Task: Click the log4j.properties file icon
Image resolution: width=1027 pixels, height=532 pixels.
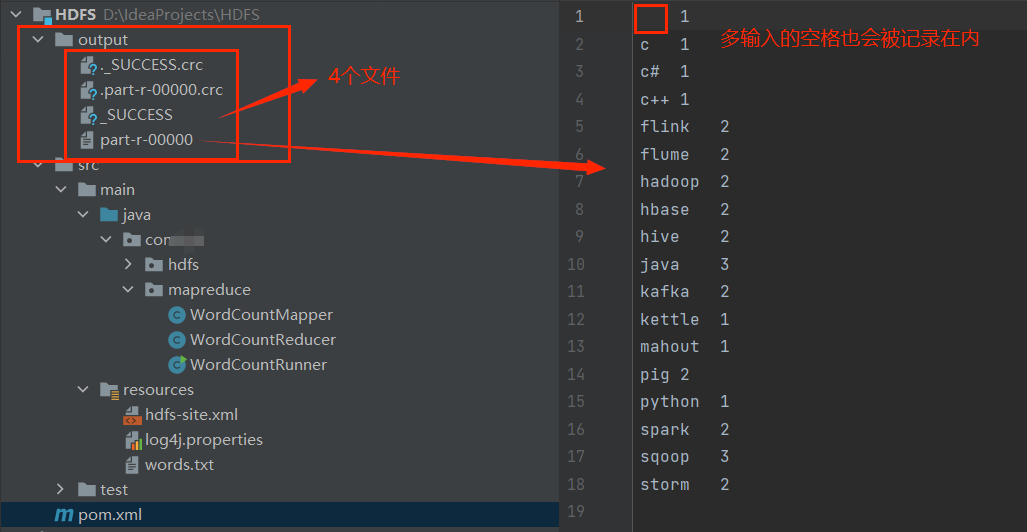Action: [x=134, y=440]
